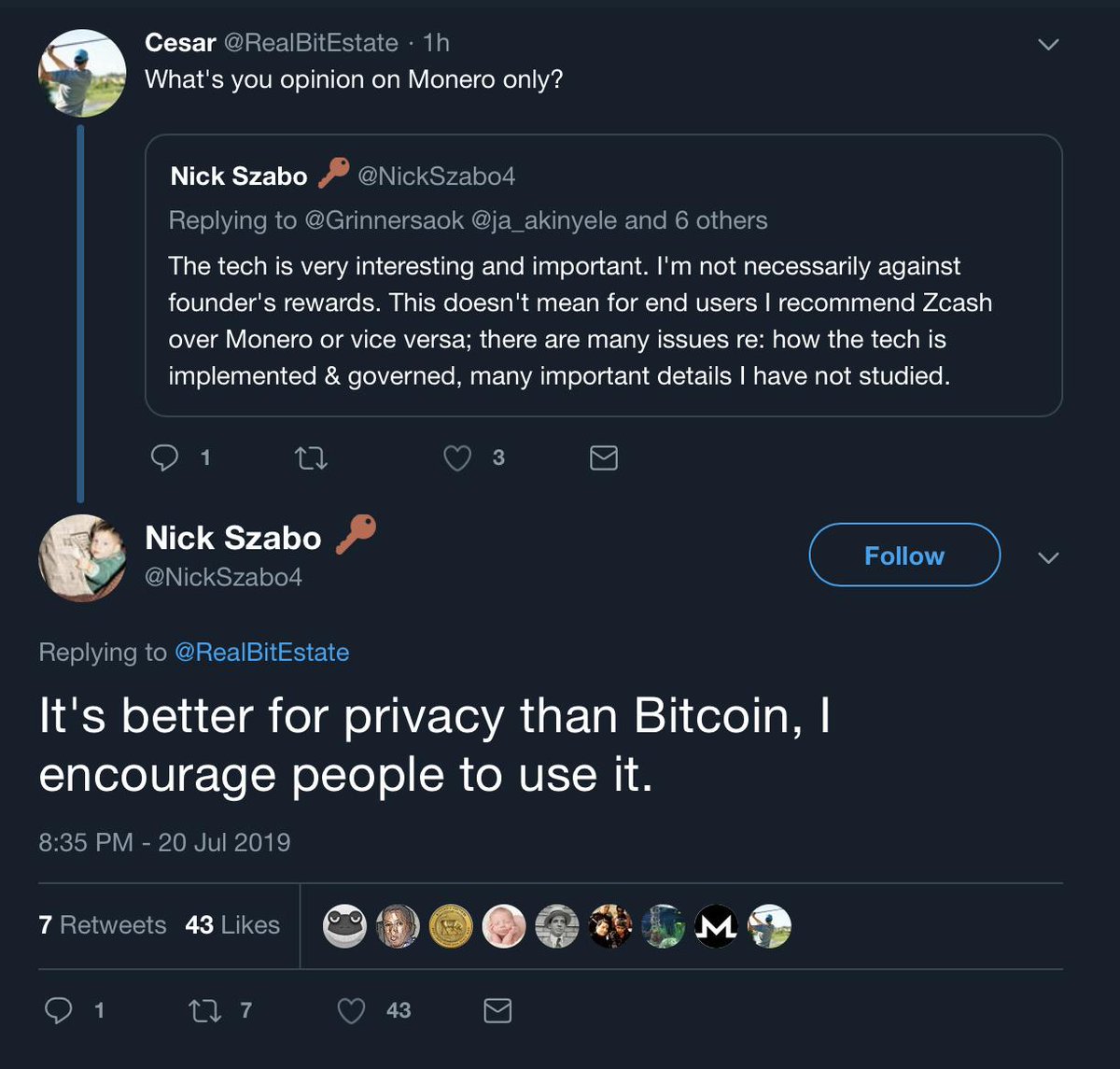The height and width of the screenshot is (1069, 1120).
Task: Open the quoted Nick Szabo tweet
Action: (x=603, y=275)
